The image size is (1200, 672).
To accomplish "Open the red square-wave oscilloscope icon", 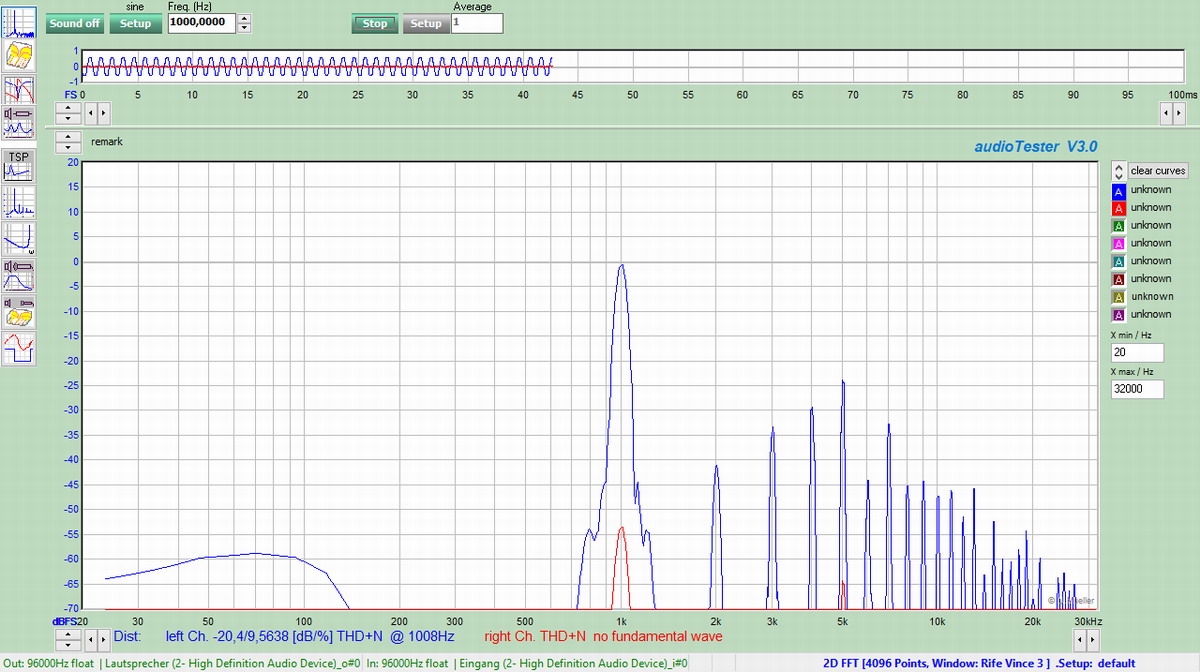I will (x=19, y=348).
